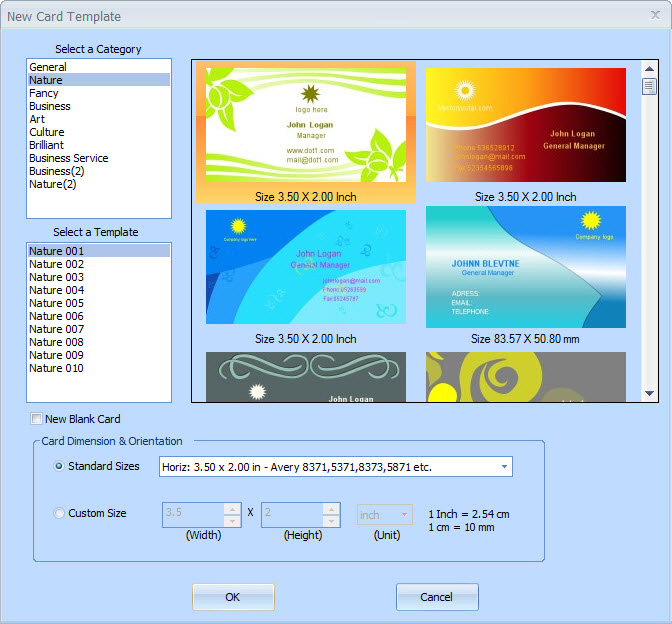Close the New Card Template dialog

(x=654, y=15)
